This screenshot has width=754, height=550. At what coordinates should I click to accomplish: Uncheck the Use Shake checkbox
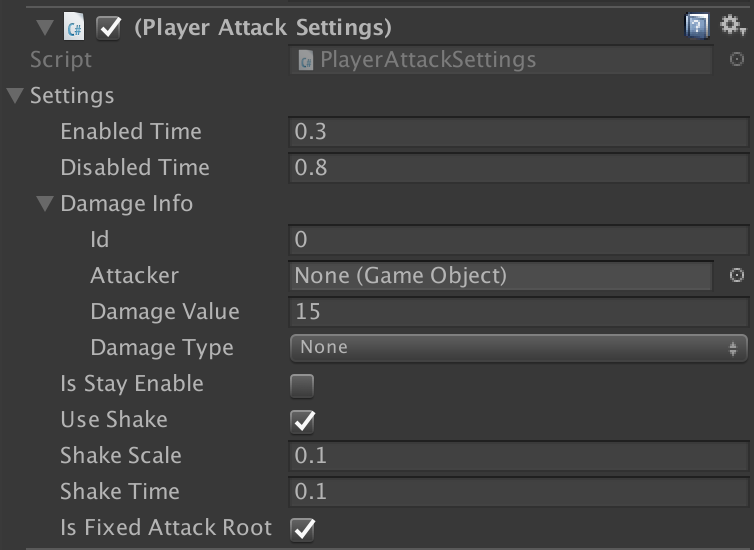point(302,422)
